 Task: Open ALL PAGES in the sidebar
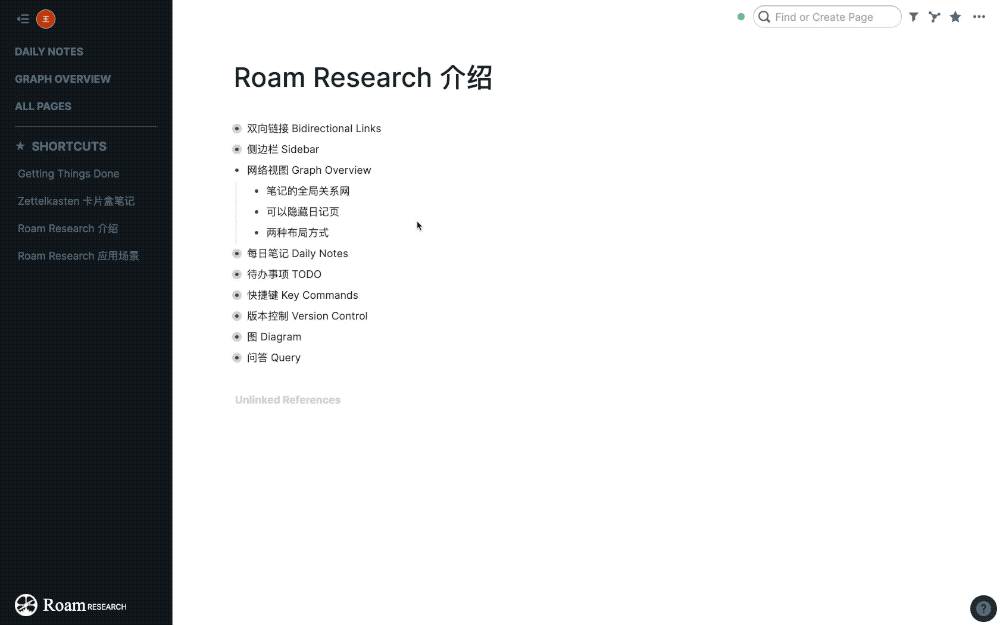tap(43, 107)
